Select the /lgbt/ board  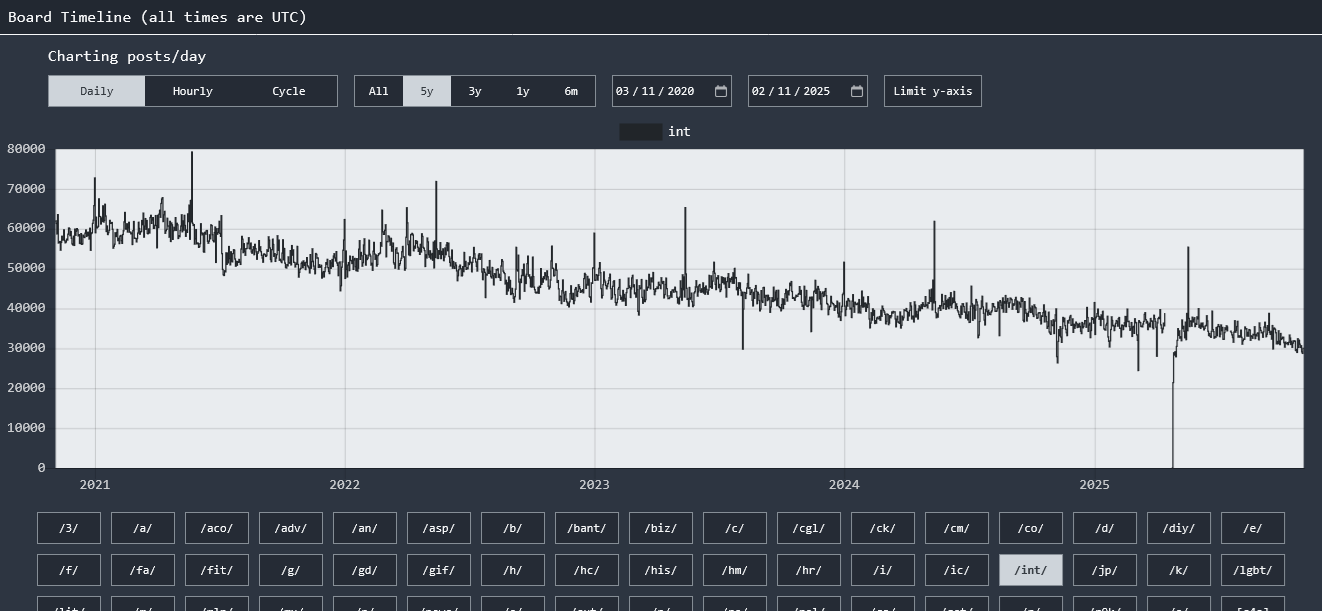pos(1253,570)
